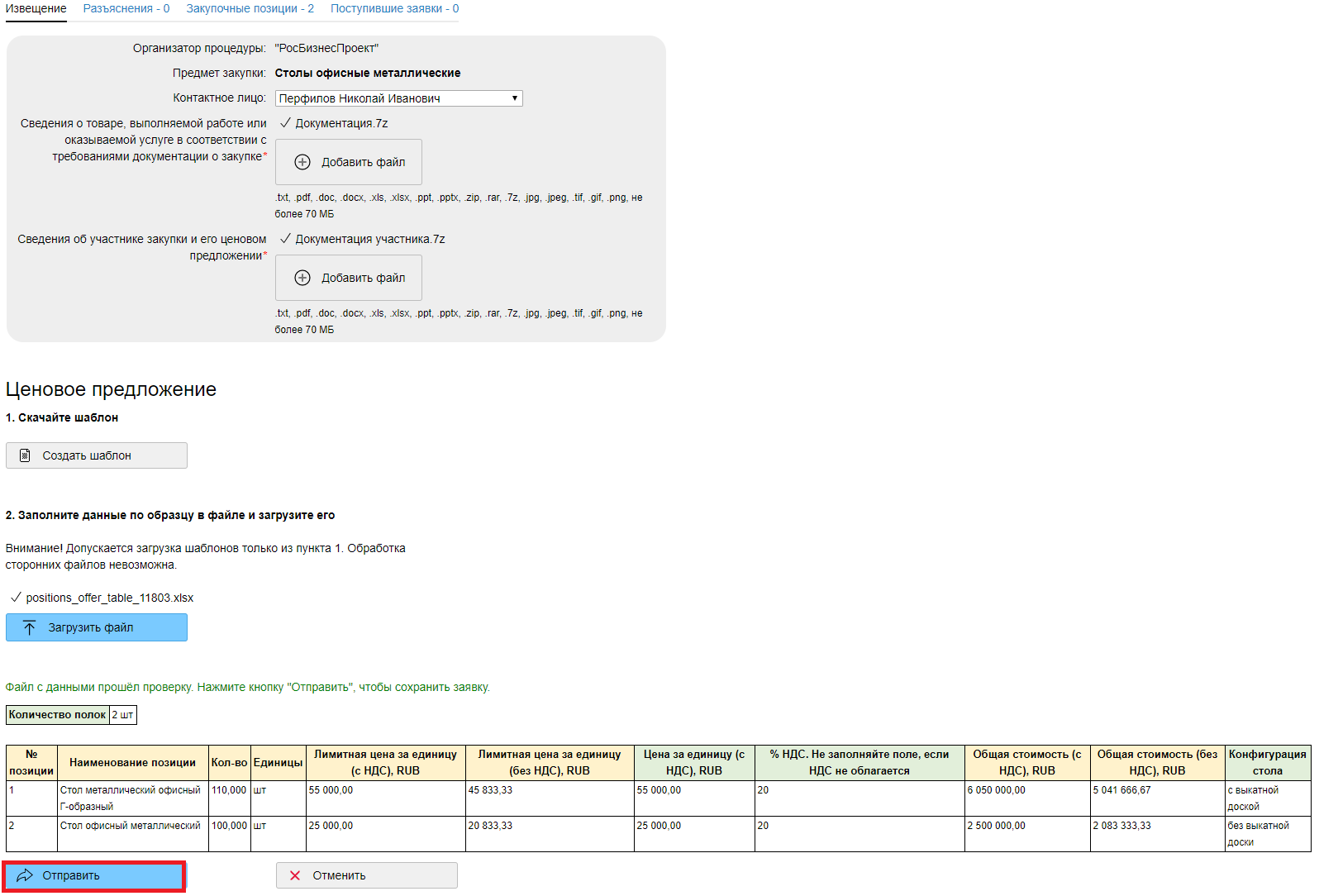Open the Разъяснения - 0 tab
Image resolution: width=1319 pixels, height=896 pixels.
click(126, 8)
